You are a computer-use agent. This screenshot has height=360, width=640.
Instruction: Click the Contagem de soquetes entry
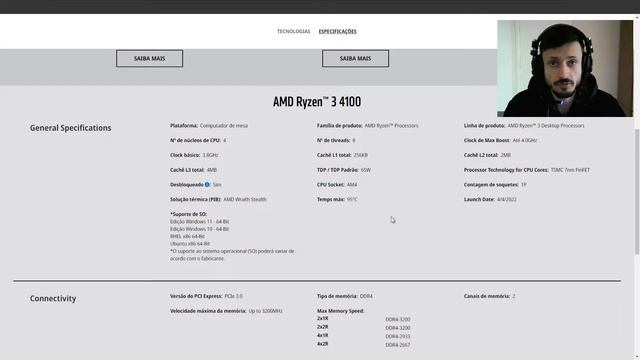point(495,184)
